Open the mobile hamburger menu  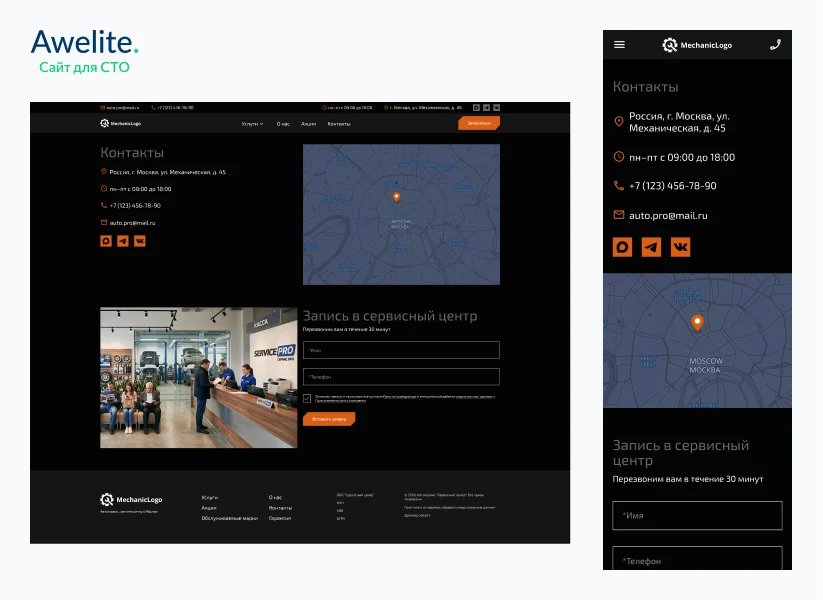tap(619, 45)
